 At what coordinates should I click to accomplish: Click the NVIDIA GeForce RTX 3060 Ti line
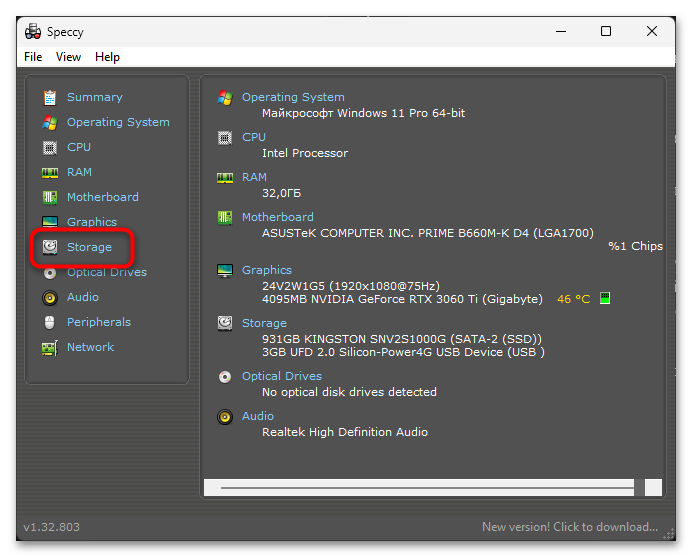[402, 299]
